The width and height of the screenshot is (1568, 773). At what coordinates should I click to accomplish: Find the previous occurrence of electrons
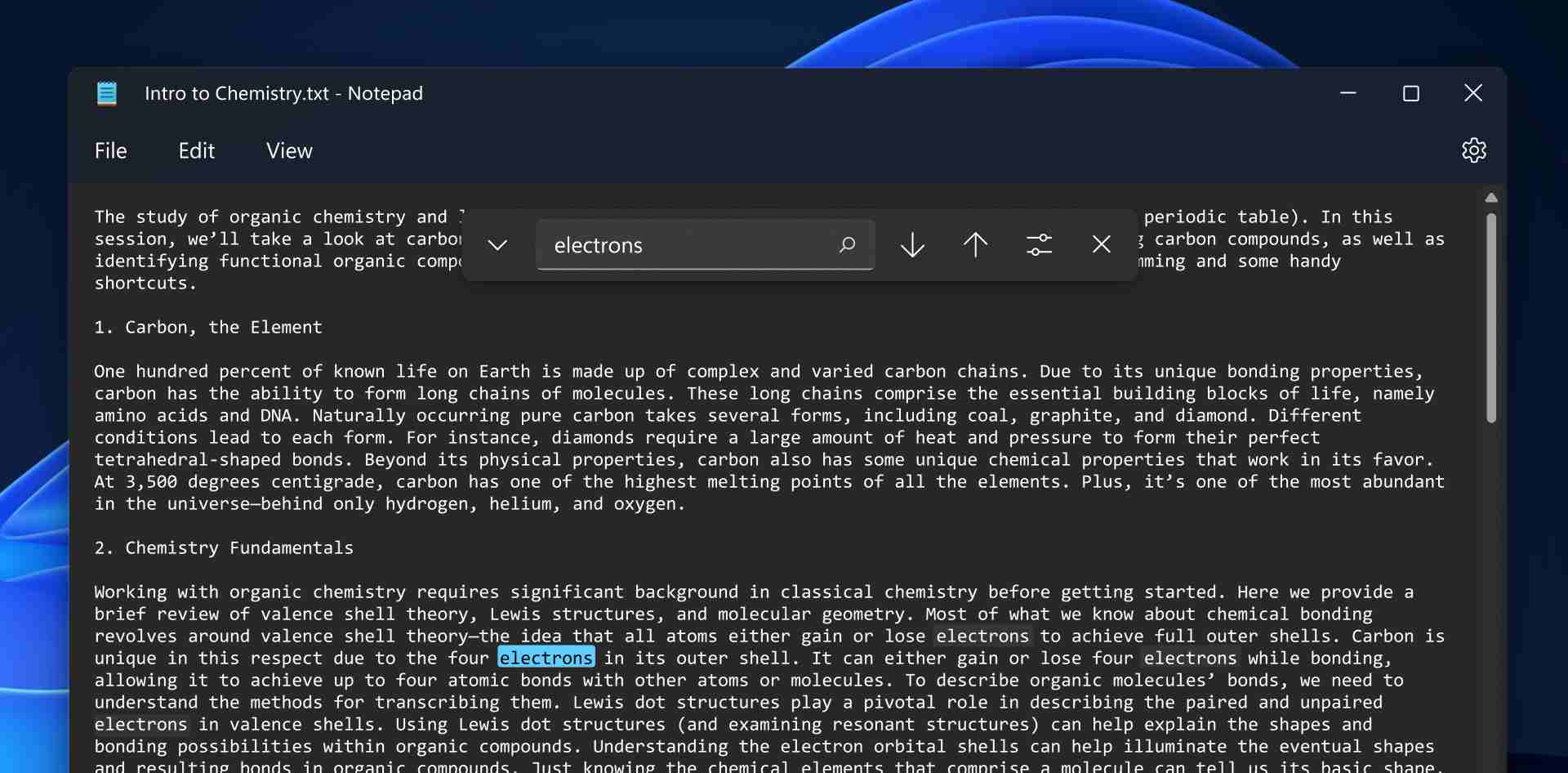tap(975, 244)
